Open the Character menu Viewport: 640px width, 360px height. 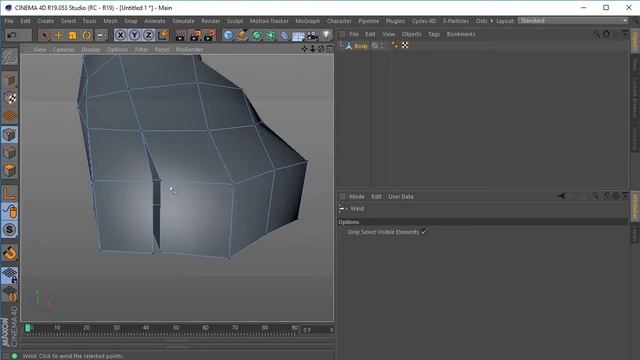[339, 21]
